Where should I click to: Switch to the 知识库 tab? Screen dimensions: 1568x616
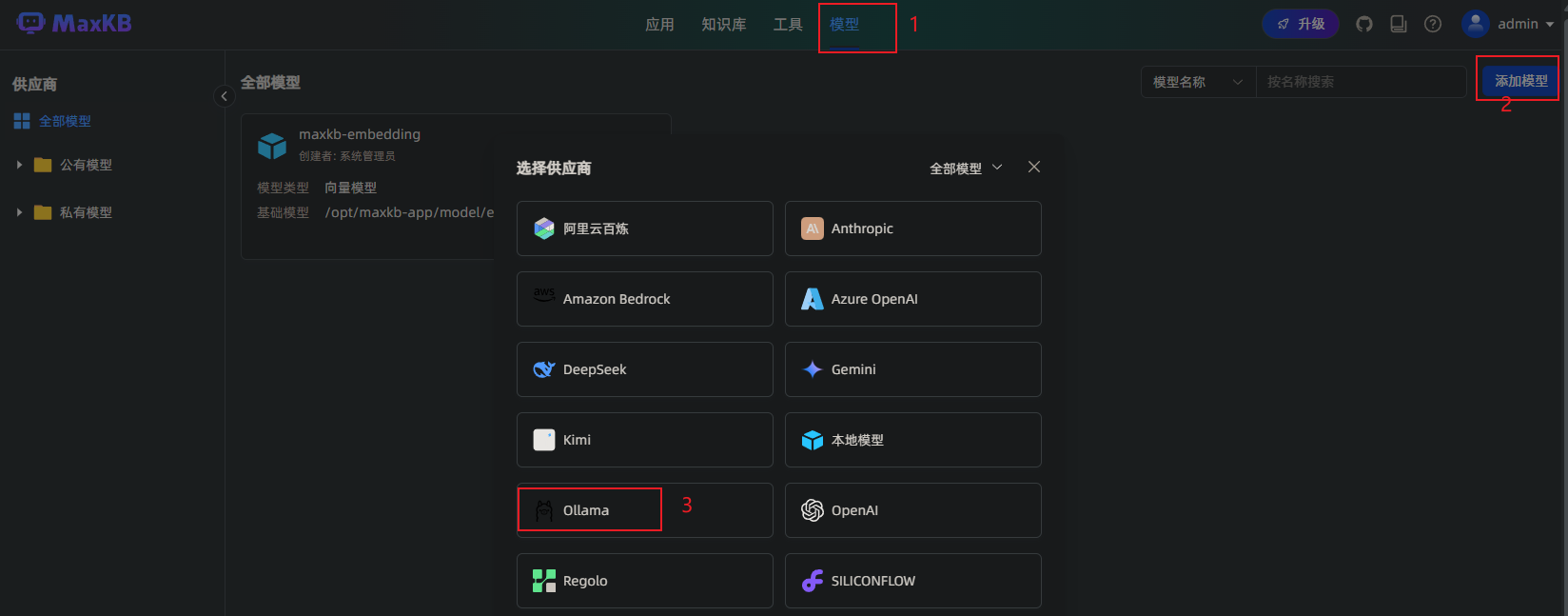(723, 25)
